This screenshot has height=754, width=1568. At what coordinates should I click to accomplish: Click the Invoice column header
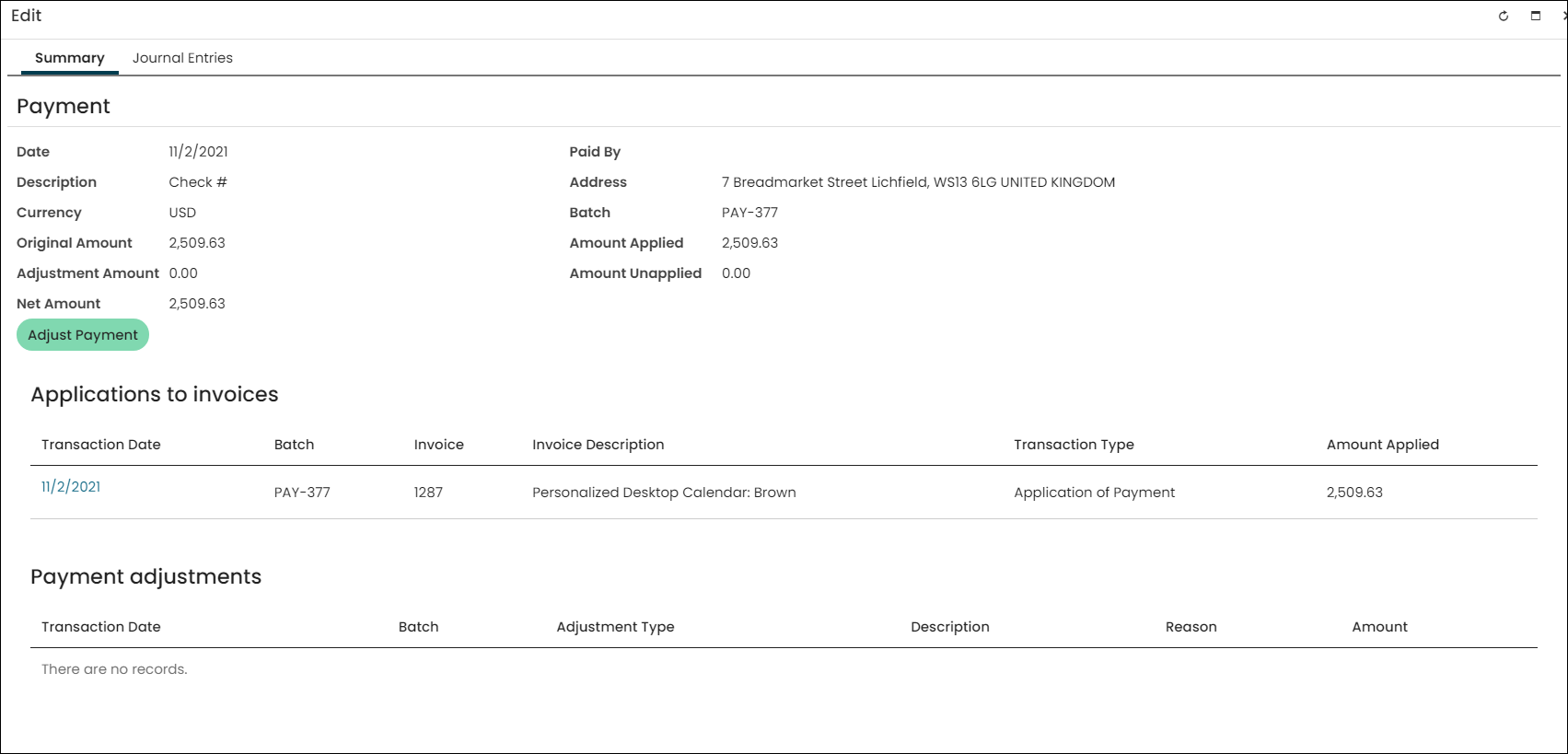point(439,445)
